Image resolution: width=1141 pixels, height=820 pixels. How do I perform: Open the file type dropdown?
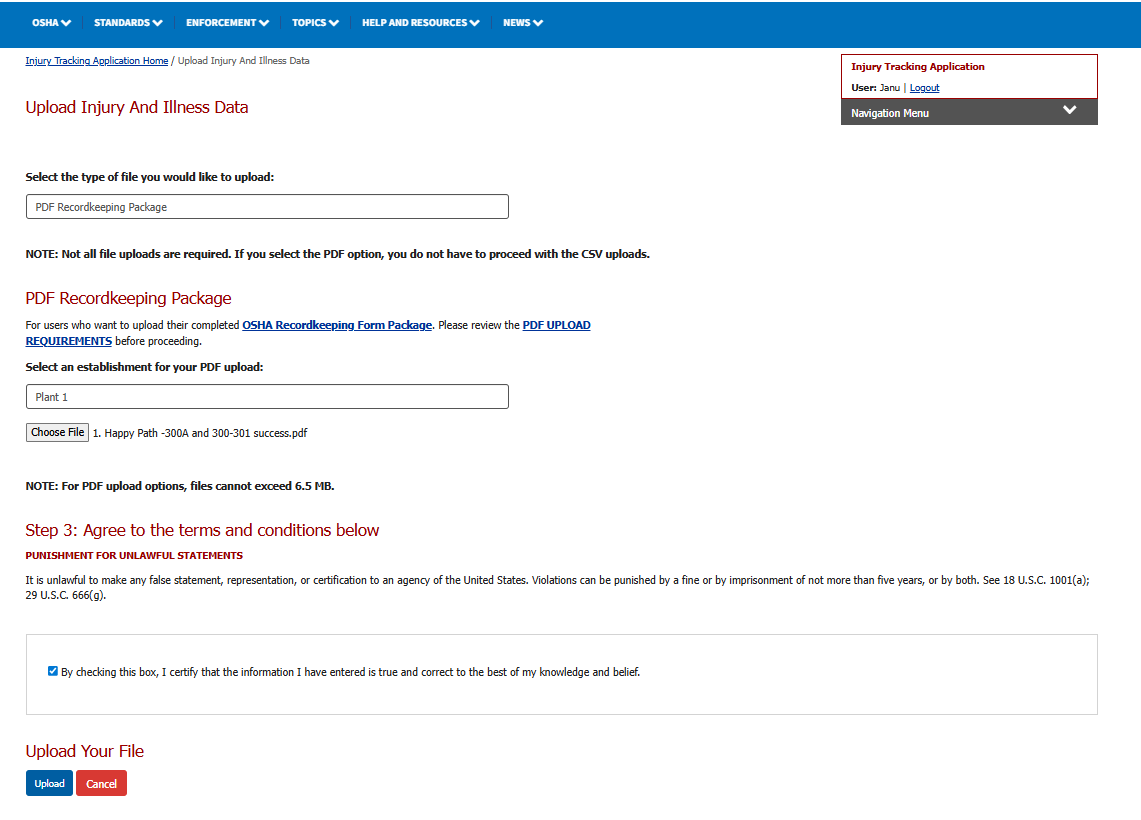tap(267, 207)
